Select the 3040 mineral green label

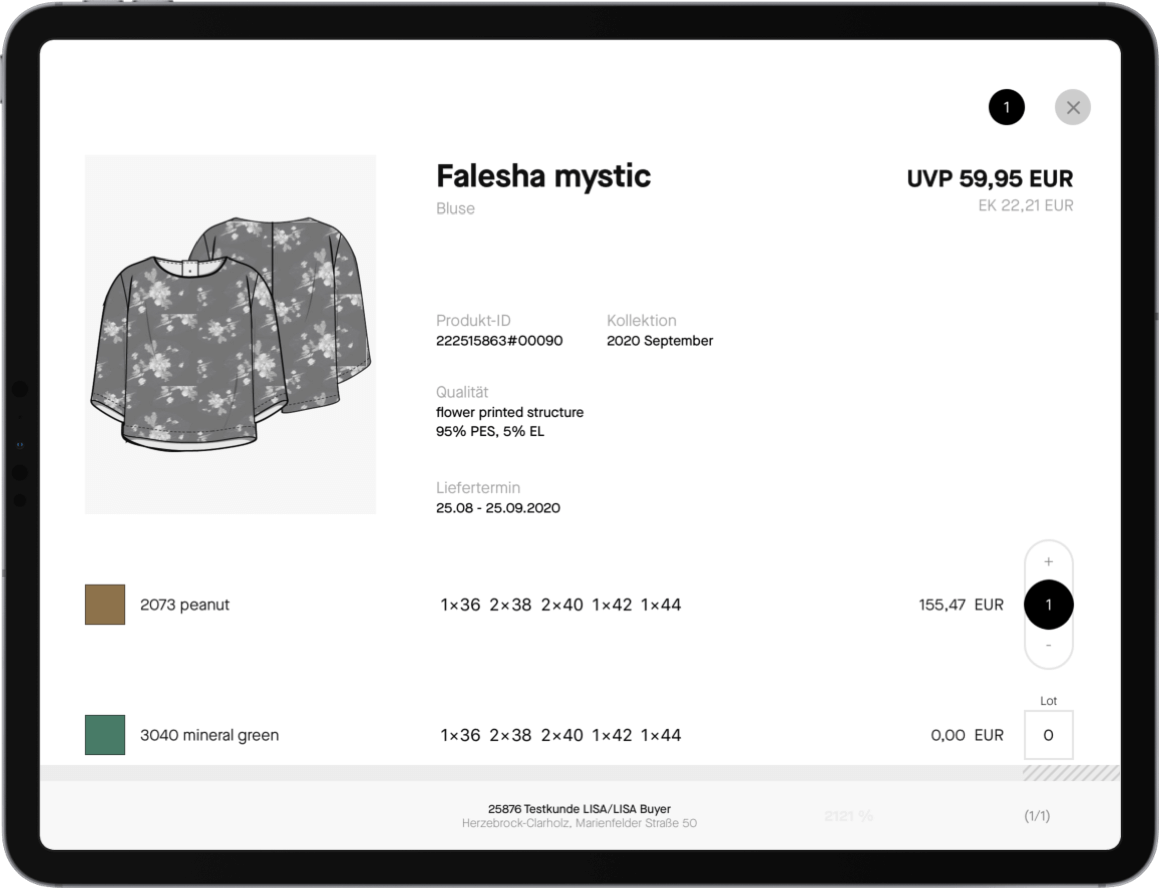pyautogui.click(x=209, y=735)
